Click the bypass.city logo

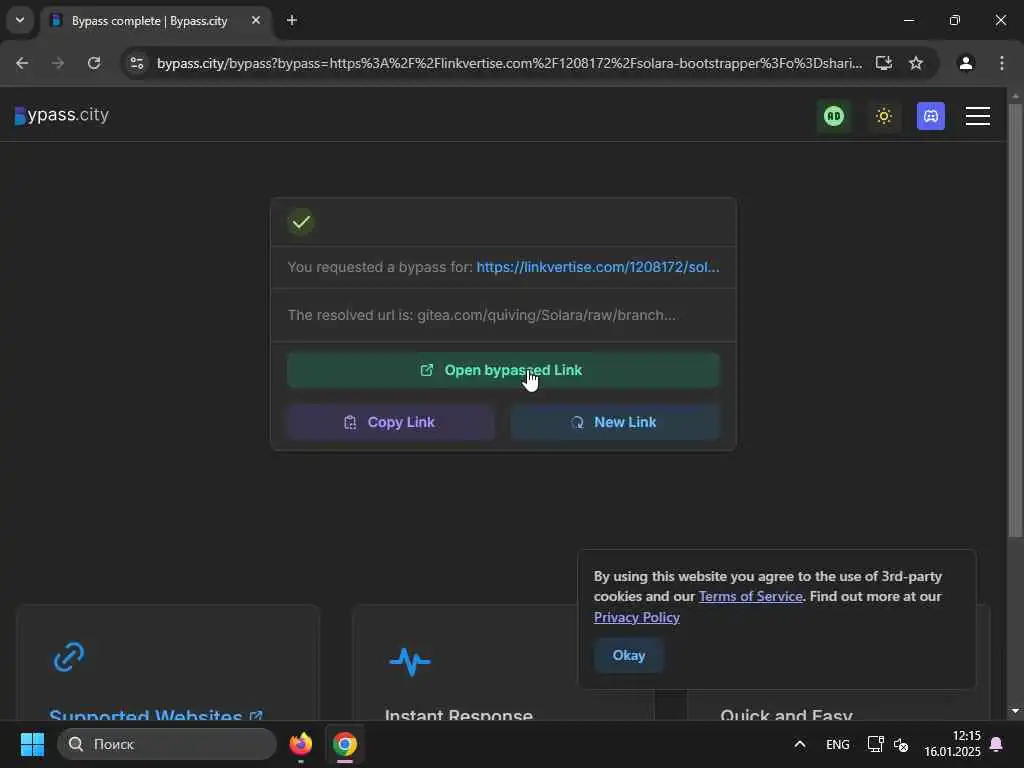click(62, 115)
